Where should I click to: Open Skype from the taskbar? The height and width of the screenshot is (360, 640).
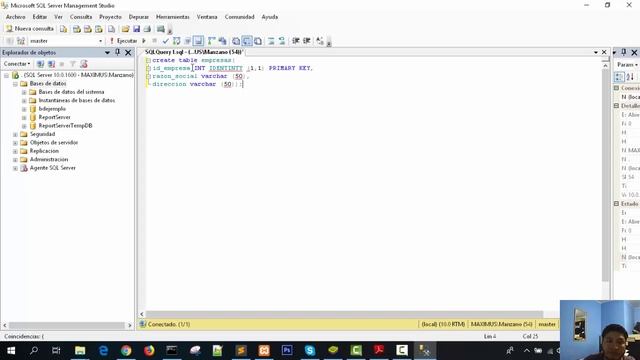310,351
